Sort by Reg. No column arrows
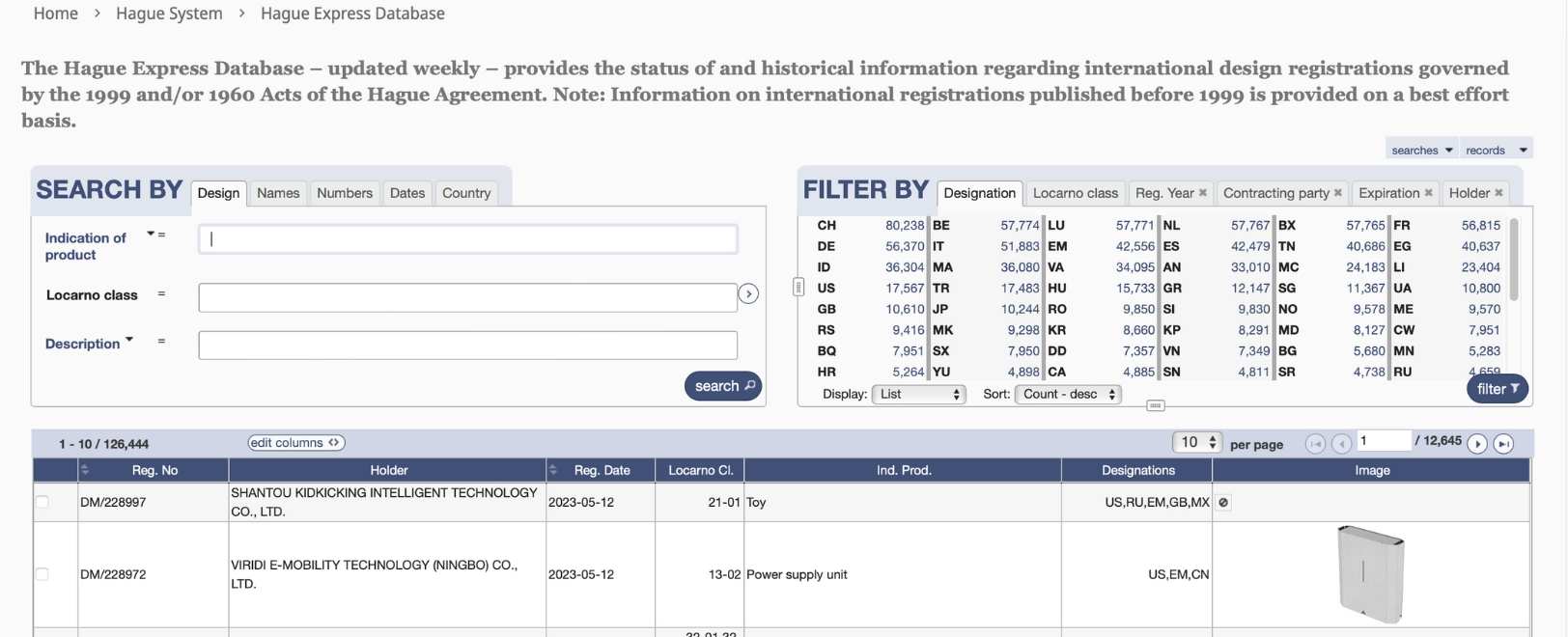The image size is (1568, 637). click(x=85, y=470)
